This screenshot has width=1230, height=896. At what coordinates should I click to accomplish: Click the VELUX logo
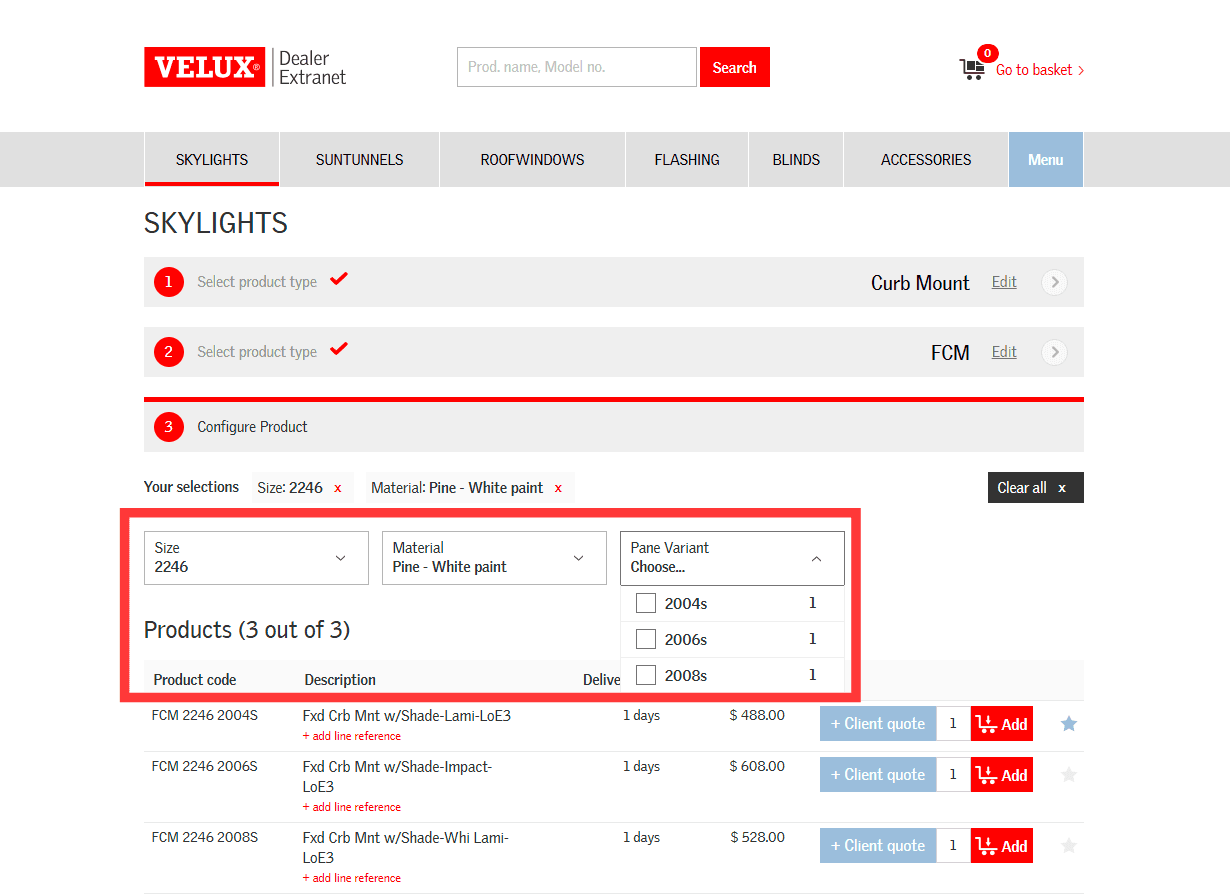[204, 67]
